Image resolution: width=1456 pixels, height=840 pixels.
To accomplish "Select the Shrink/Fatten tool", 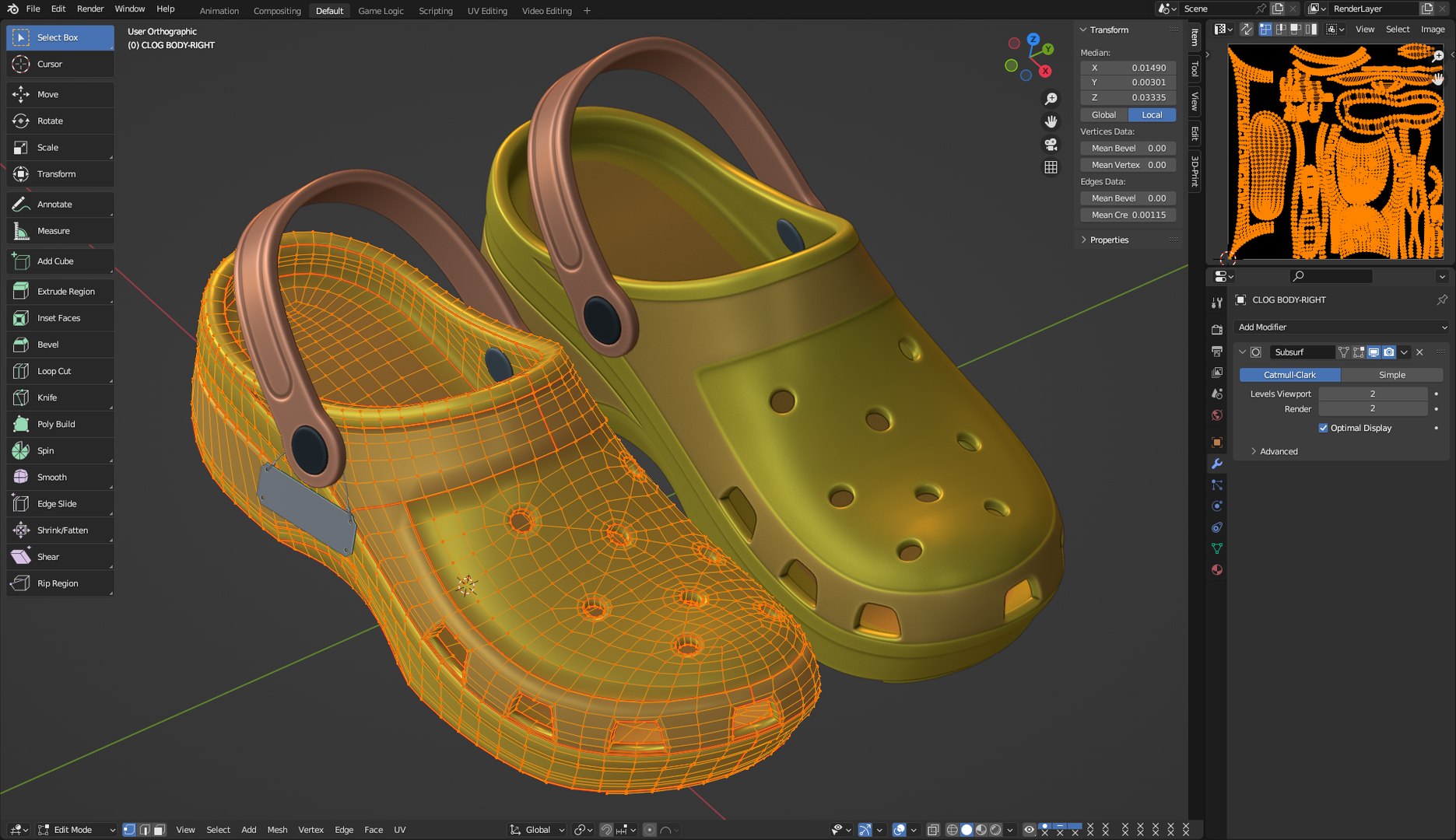I will pos(60,530).
